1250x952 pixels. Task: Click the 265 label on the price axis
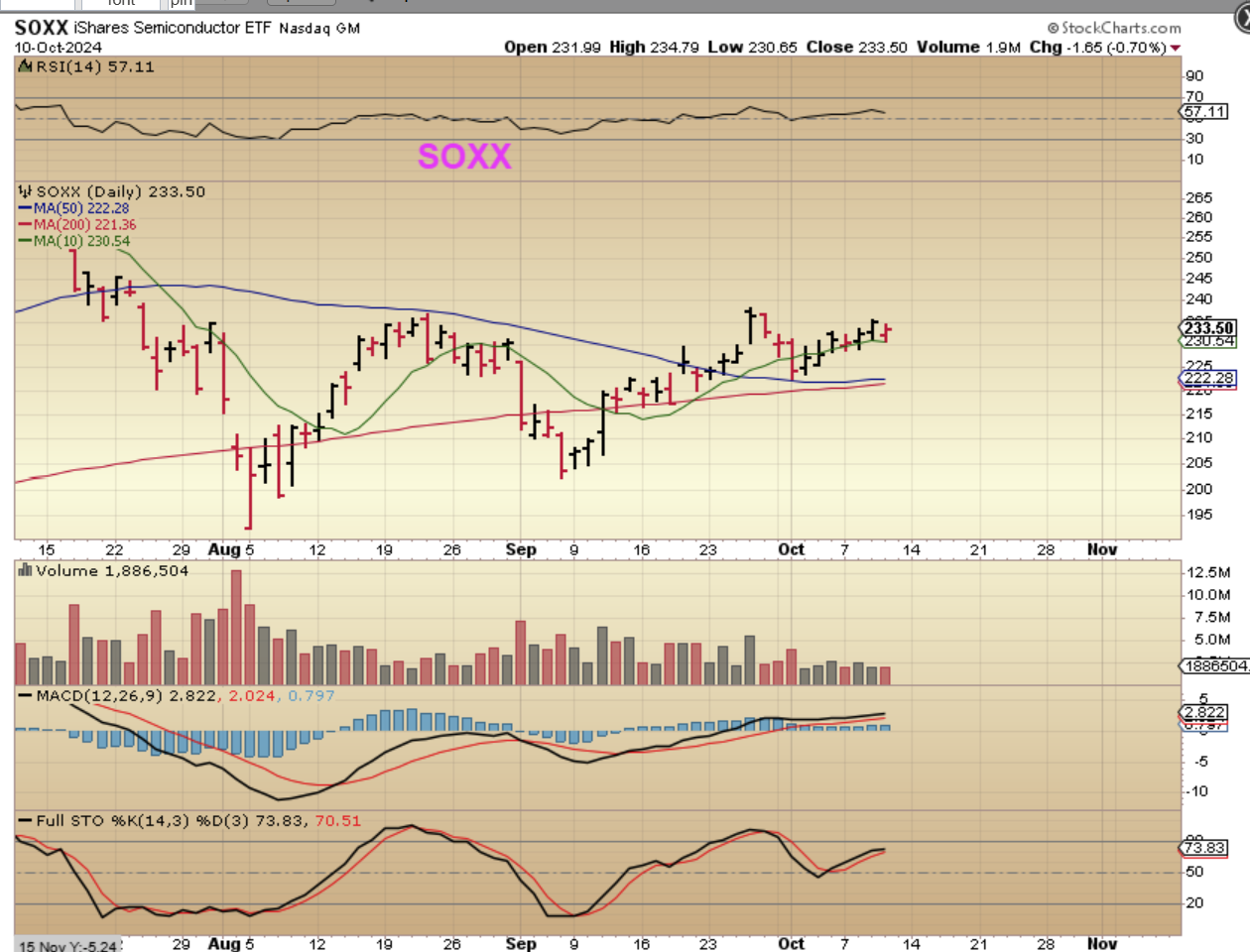[x=1199, y=197]
